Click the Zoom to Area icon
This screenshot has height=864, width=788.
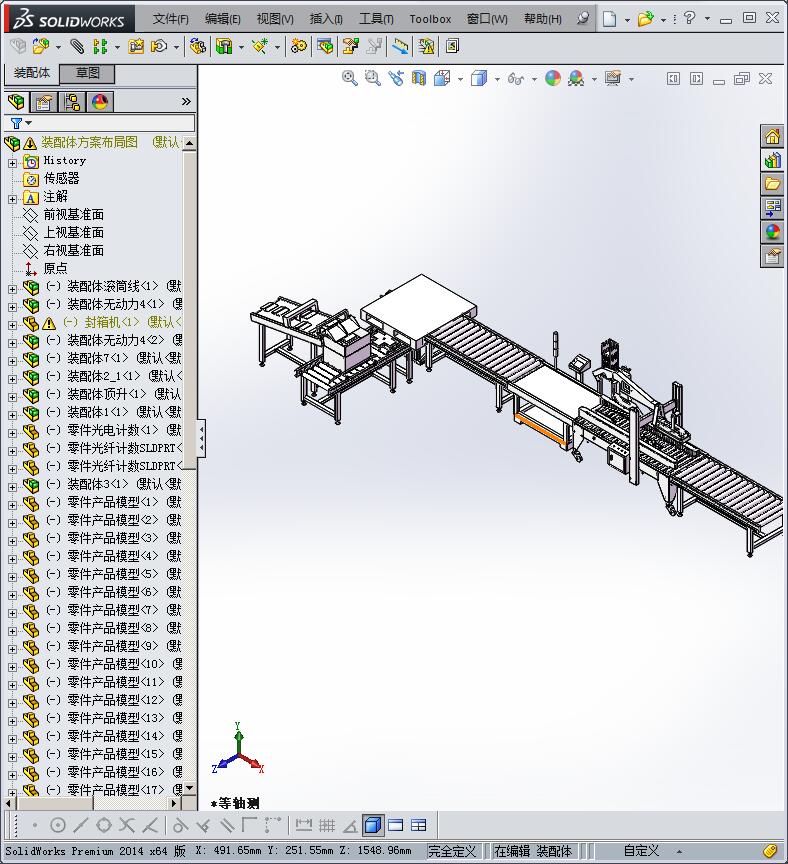click(373, 78)
